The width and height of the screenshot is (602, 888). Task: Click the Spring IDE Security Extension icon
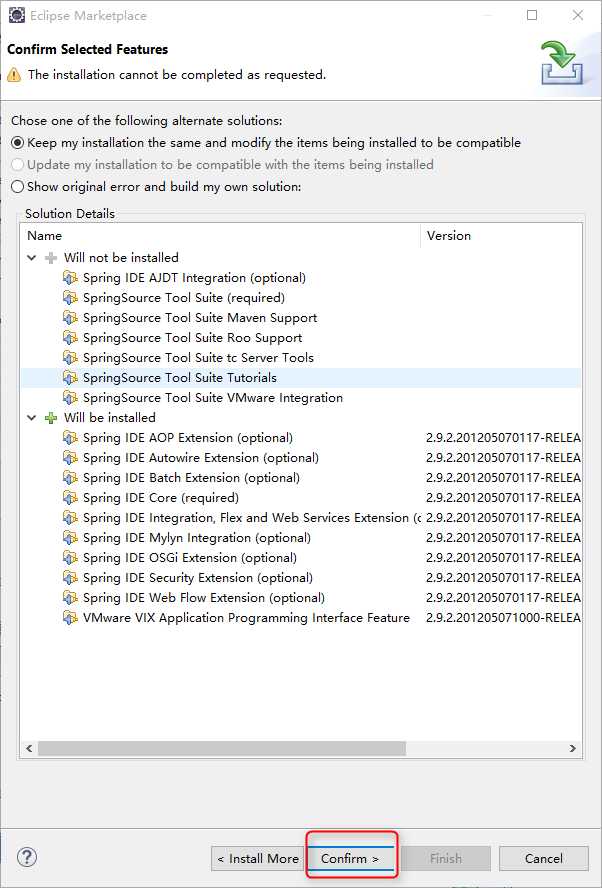[70, 578]
